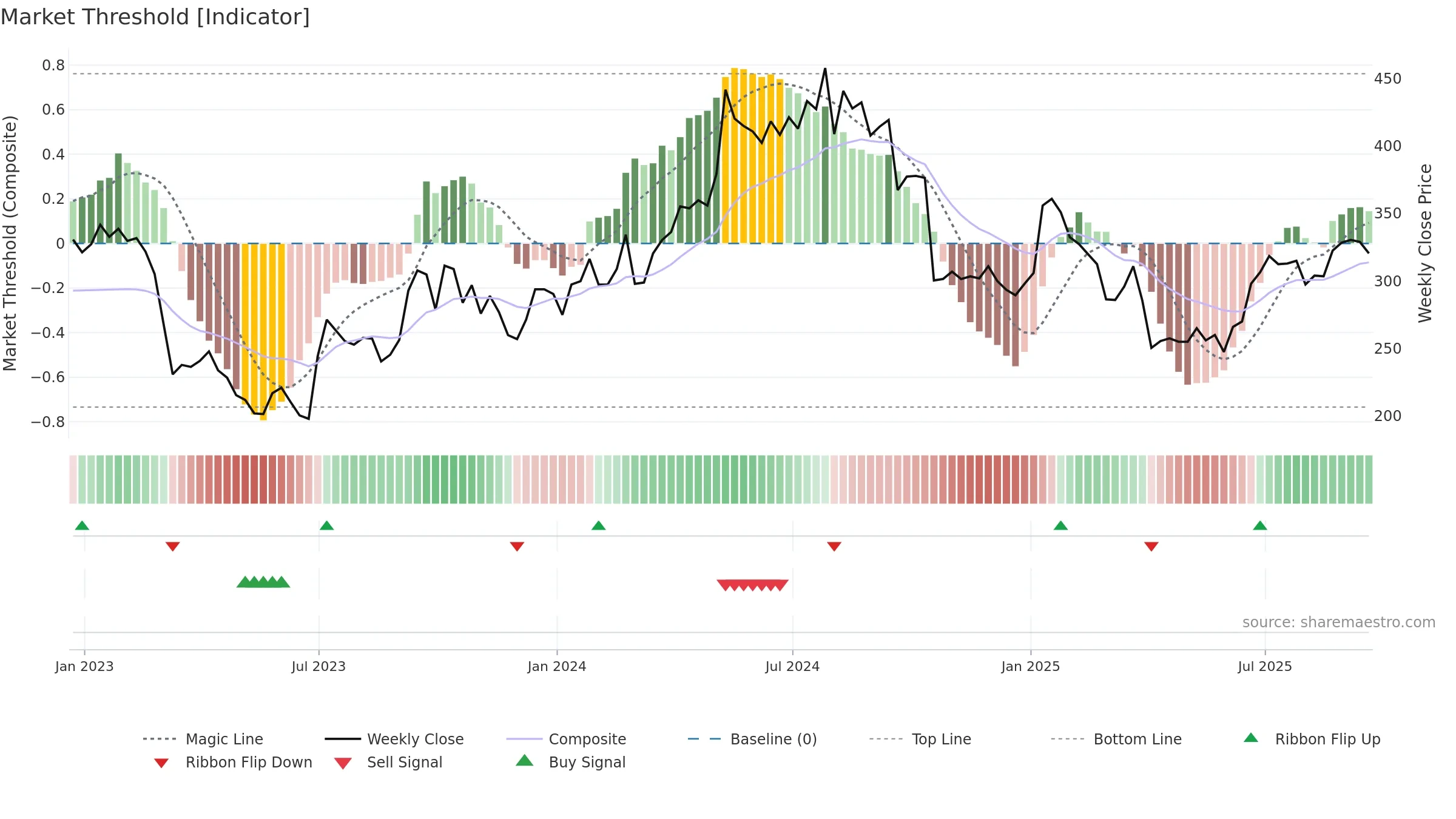Click the Market Threshold (Composite) axis title
Image resolution: width=1456 pixels, height=819 pixels.
[10, 243]
